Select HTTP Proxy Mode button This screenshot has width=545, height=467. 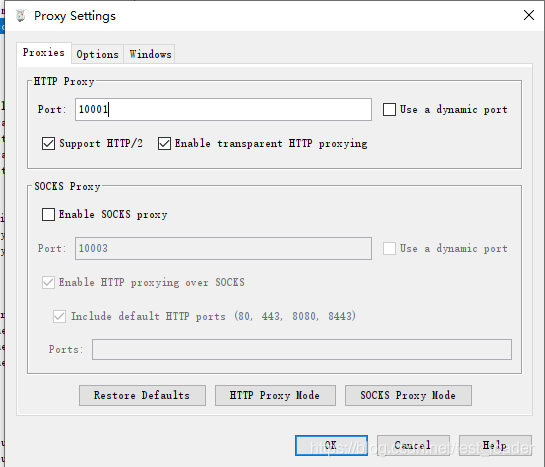[275, 395]
